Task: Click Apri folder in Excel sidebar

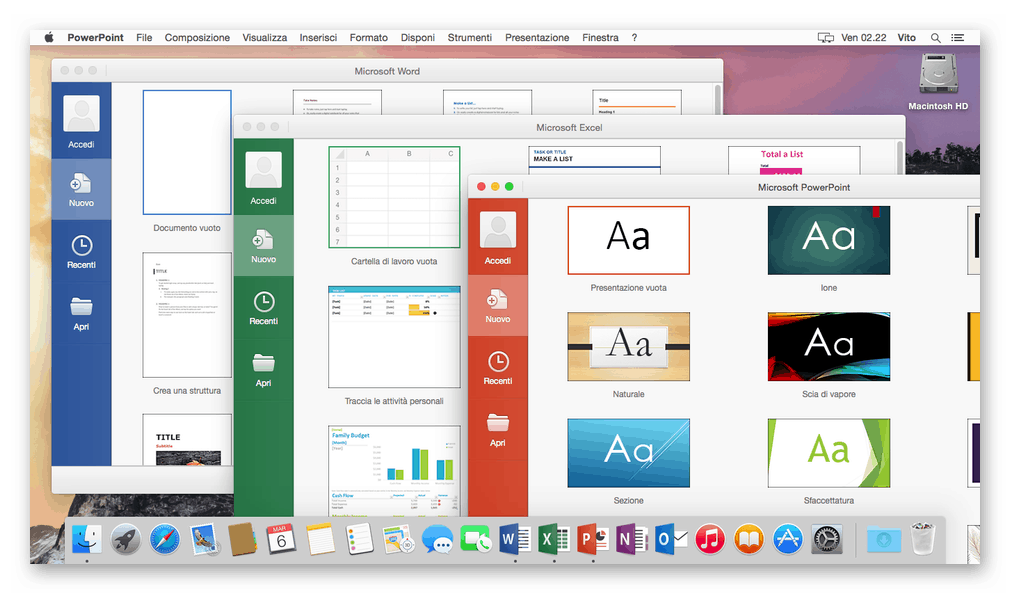Action: [x=263, y=370]
